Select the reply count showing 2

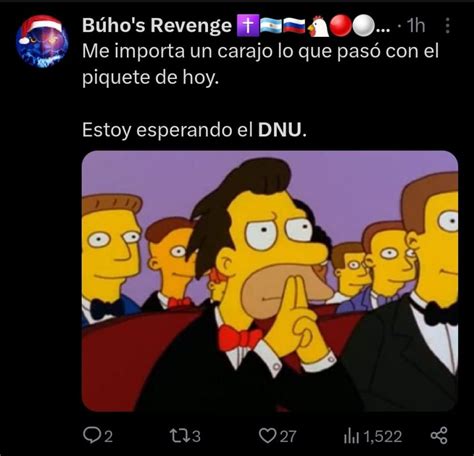(109, 436)
